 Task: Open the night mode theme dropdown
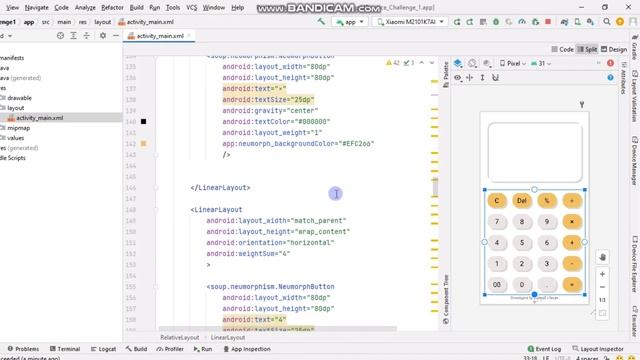pos(487,63)
